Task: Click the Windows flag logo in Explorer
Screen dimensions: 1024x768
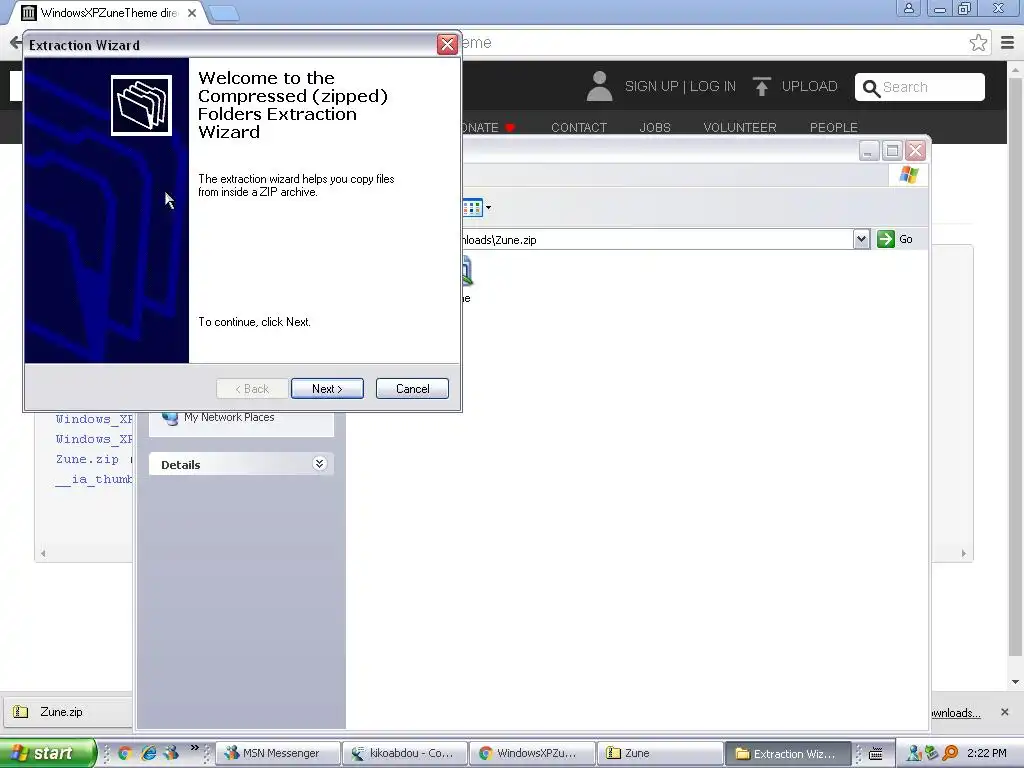Action: [x=908, y=175]
